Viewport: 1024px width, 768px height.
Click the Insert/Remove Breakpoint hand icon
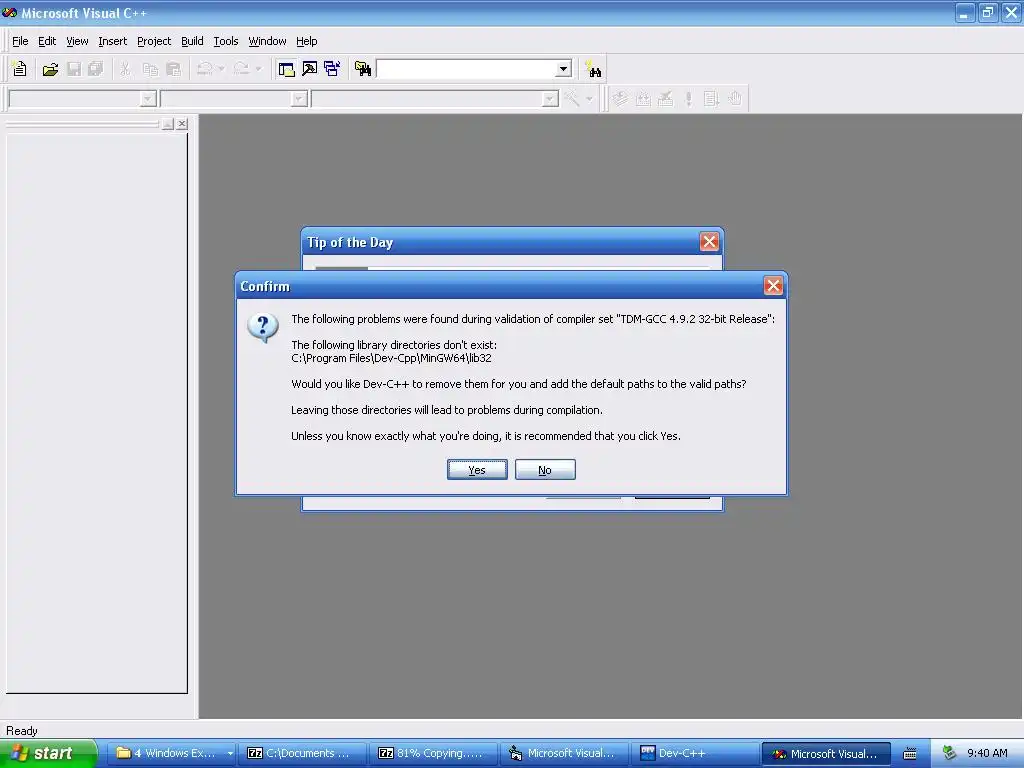point(735,99)
